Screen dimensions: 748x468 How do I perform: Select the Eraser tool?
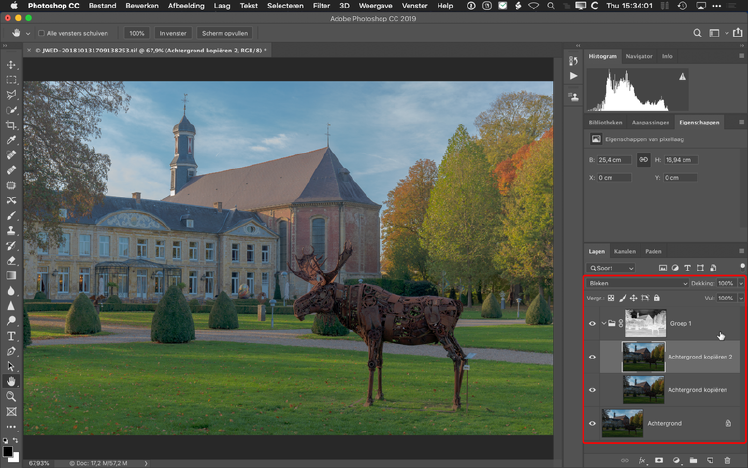[x=11, y=260]
